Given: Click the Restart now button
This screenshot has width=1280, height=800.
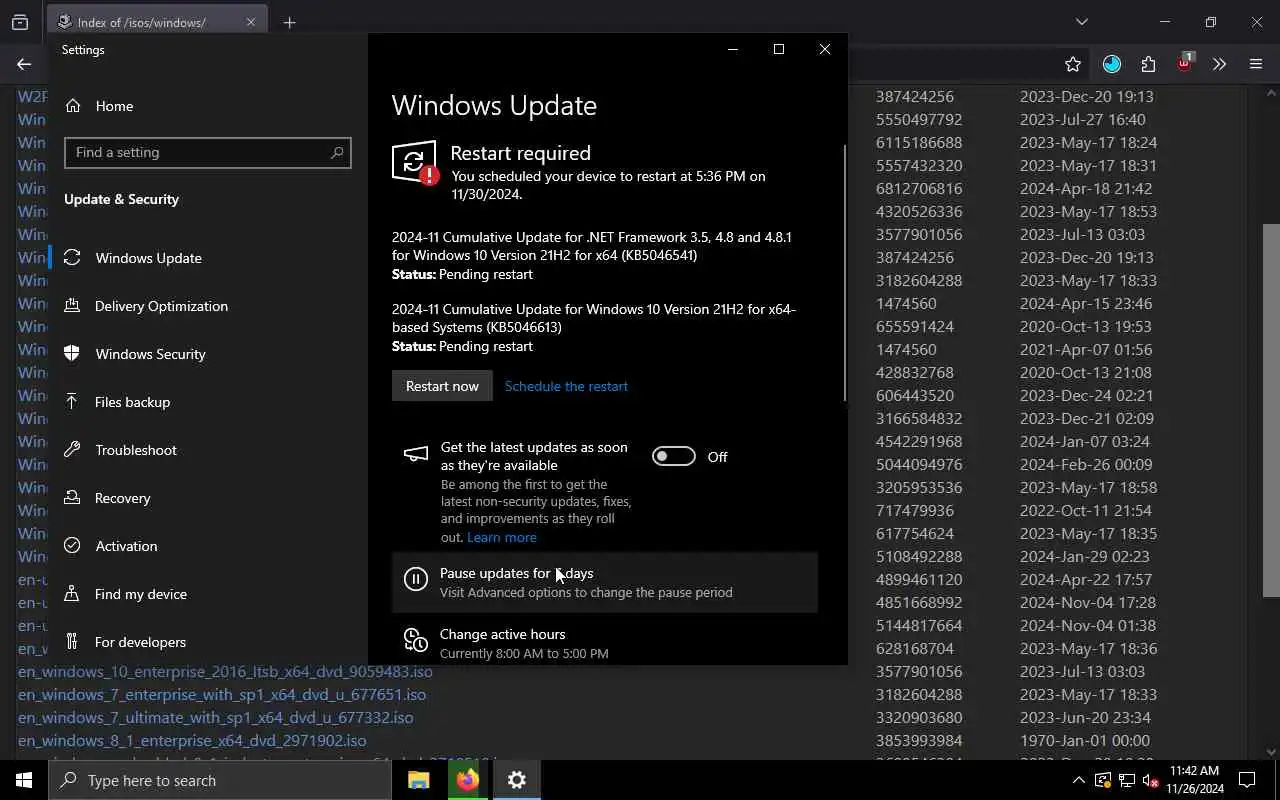Looking at the screenshot, I should pyautogui.click(x=442, y=386).
